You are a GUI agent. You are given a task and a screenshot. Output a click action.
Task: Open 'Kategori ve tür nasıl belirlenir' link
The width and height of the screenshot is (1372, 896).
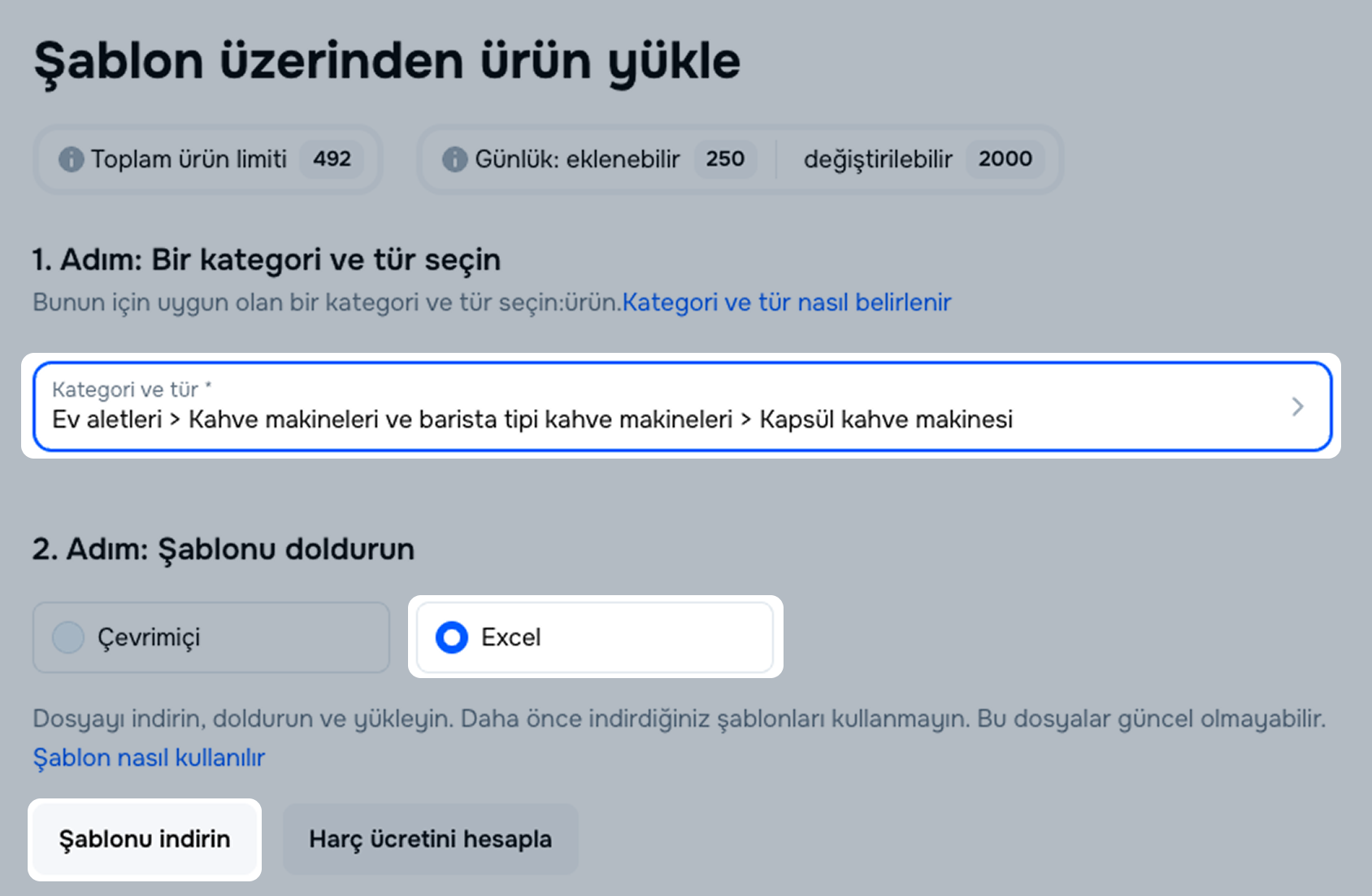(x=786, y=302)
